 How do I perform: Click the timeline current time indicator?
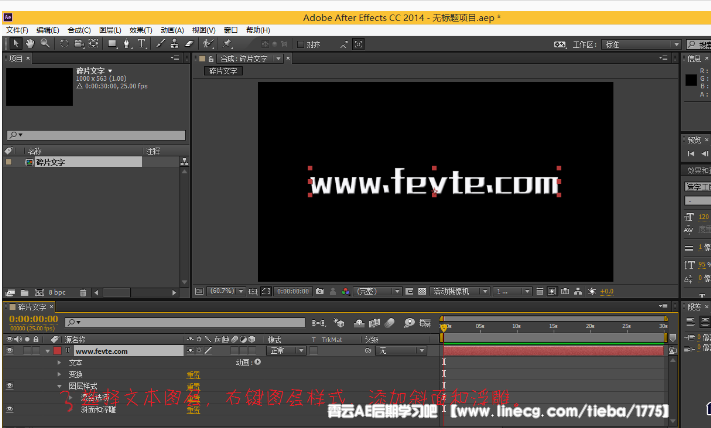443,327
